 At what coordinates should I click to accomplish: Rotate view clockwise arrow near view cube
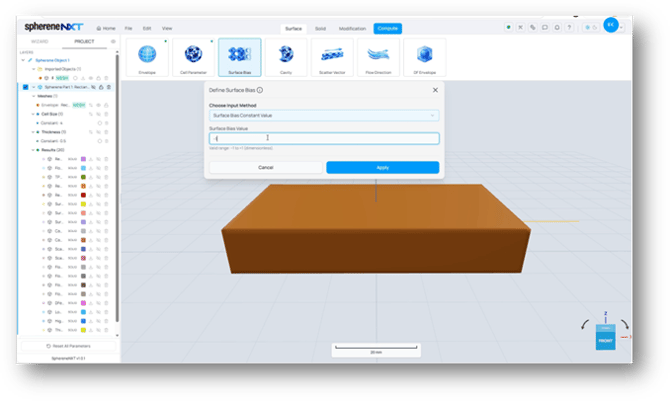pos(625,324)
